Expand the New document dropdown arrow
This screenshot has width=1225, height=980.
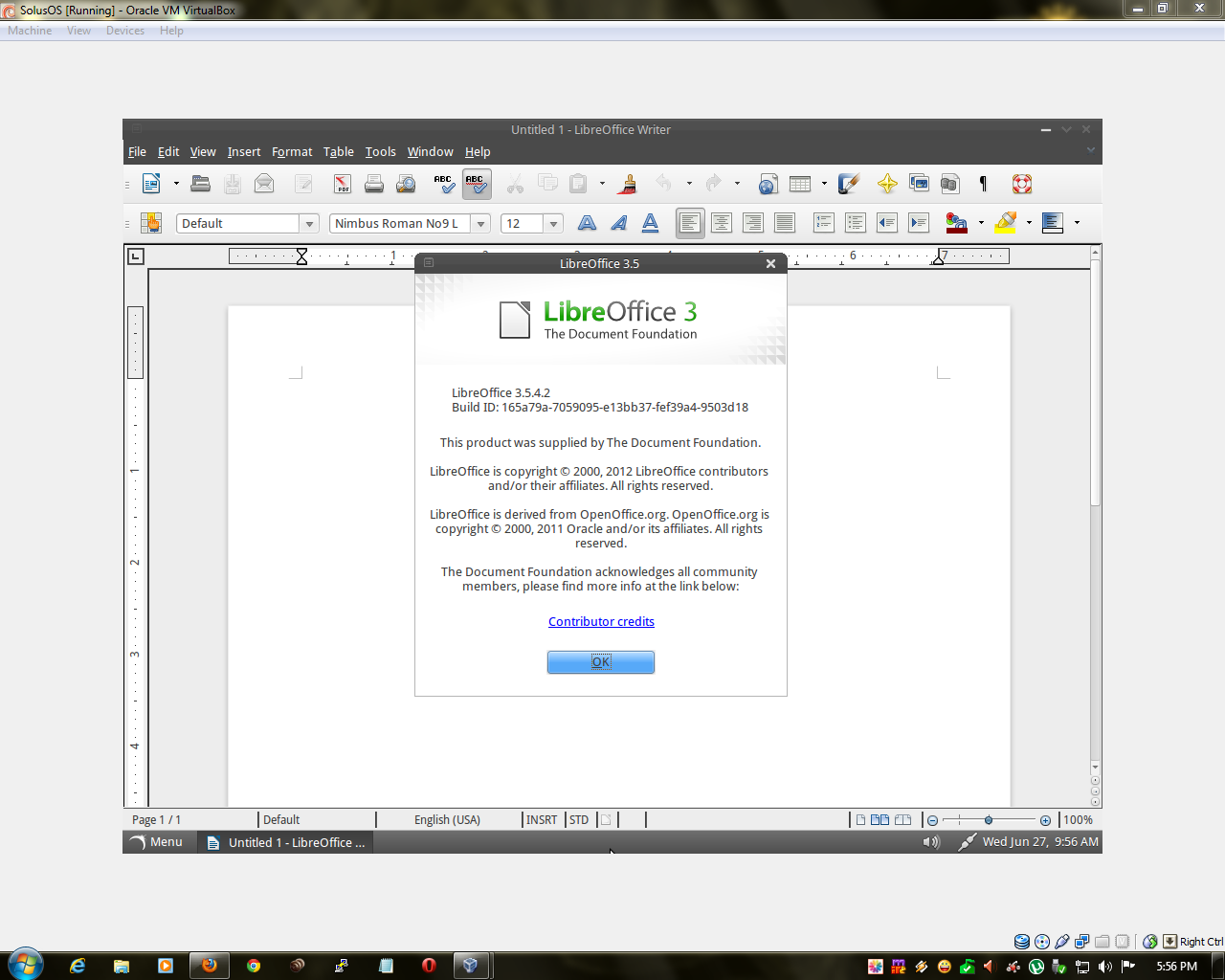coord(176,184)
